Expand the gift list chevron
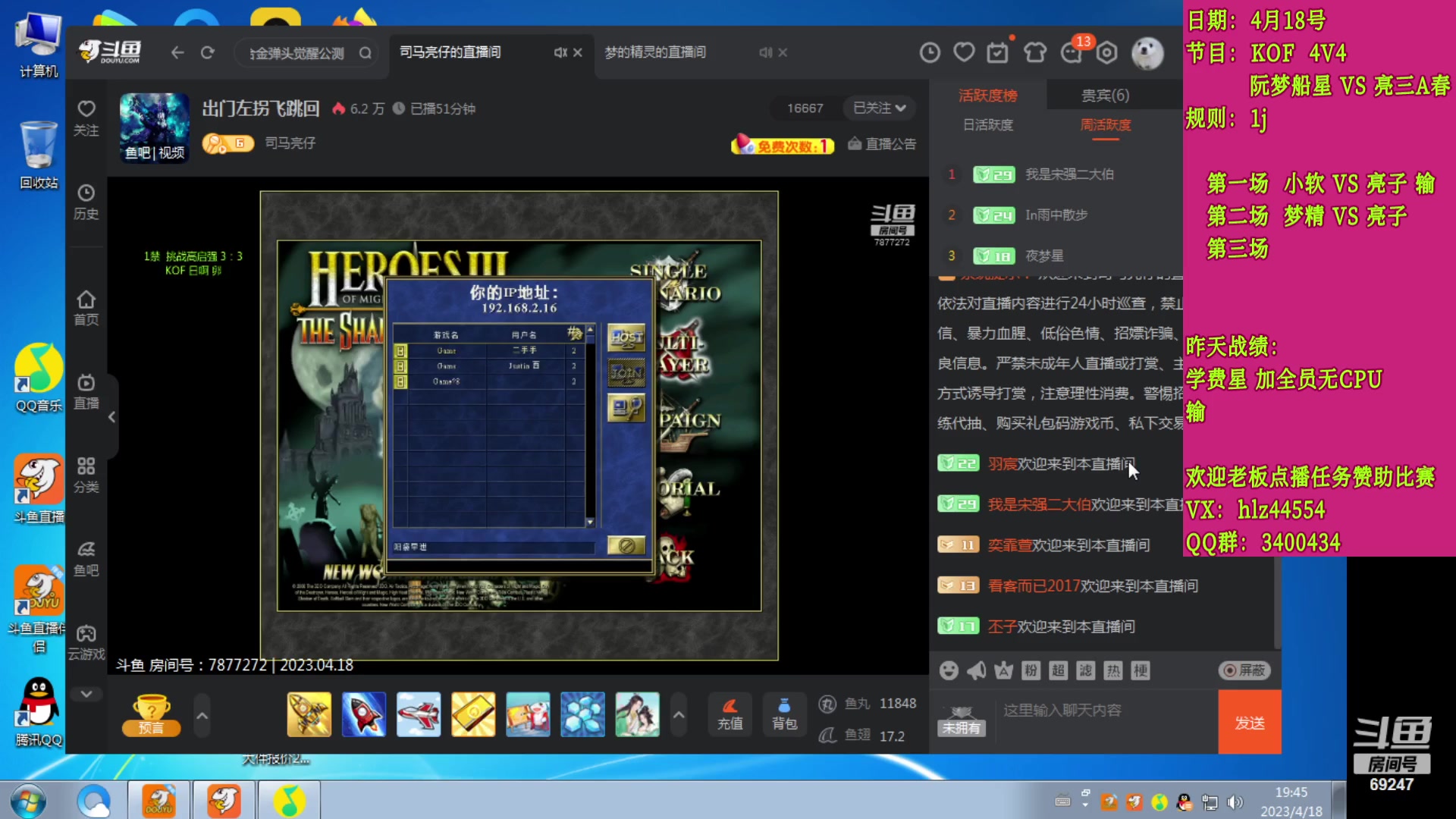Viewport: 1456px width, 819px height. pos(679,714)
